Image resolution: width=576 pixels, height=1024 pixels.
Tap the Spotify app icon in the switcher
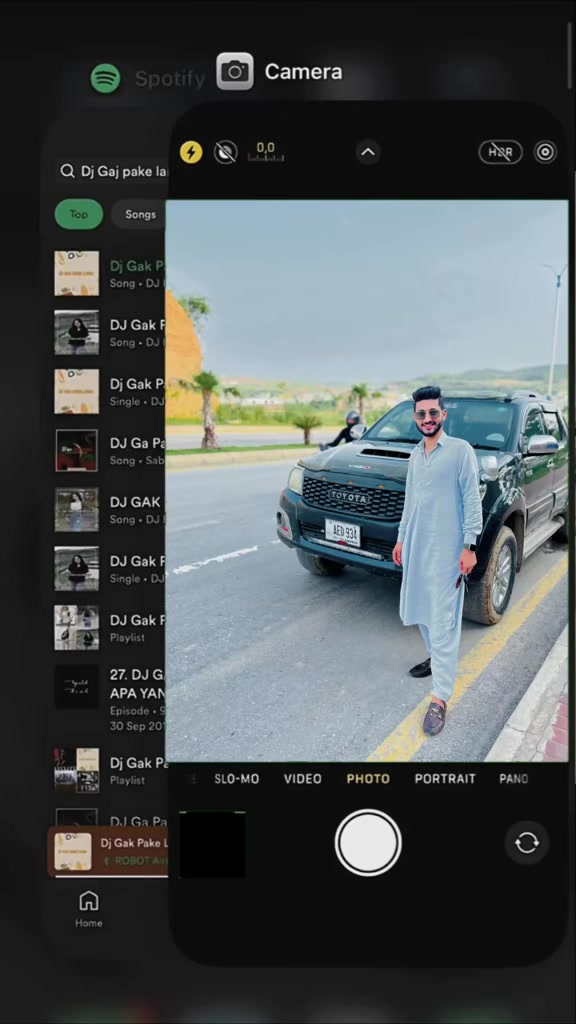[106, 78]
